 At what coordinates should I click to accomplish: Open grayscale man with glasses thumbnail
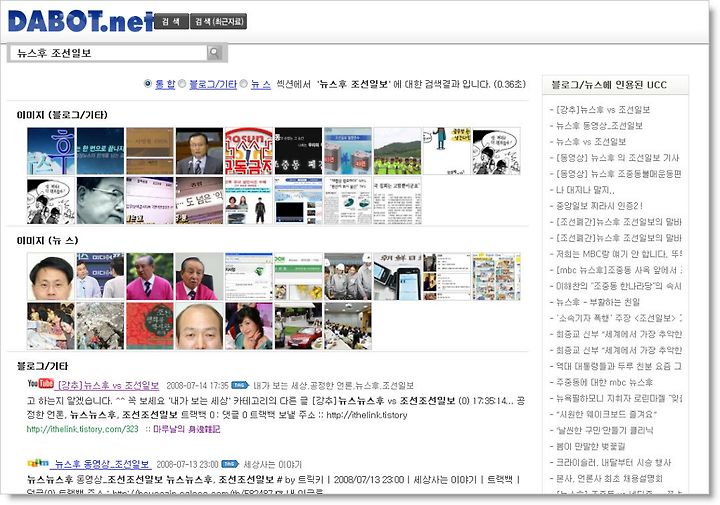tap(101, 201)
